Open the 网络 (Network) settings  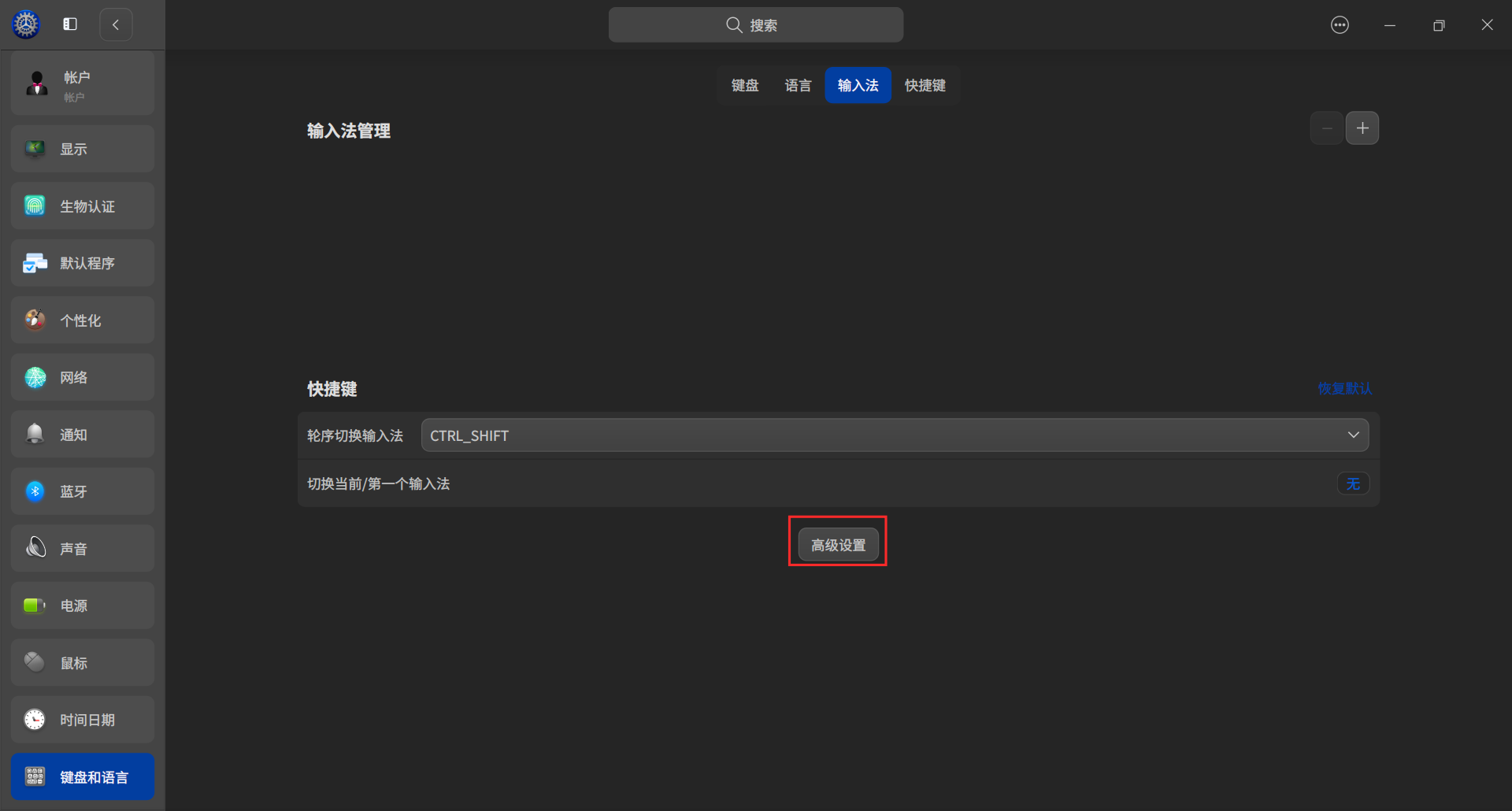click(x=82, y=376)
